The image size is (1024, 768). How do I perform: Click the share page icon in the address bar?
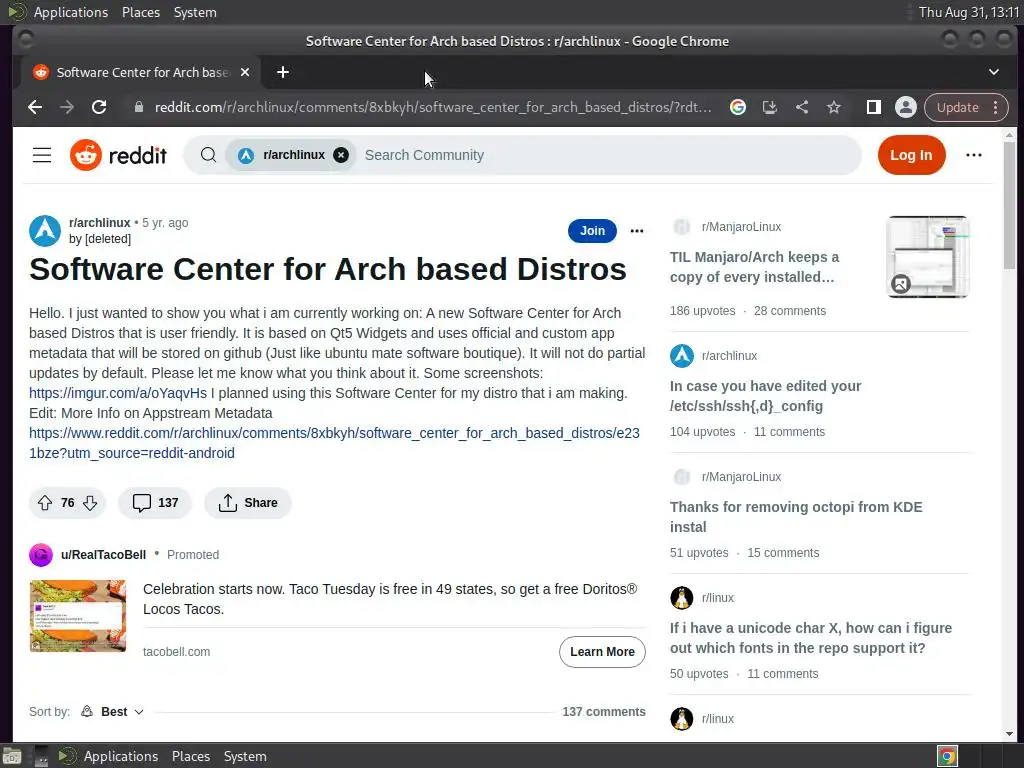click(802, 107)
